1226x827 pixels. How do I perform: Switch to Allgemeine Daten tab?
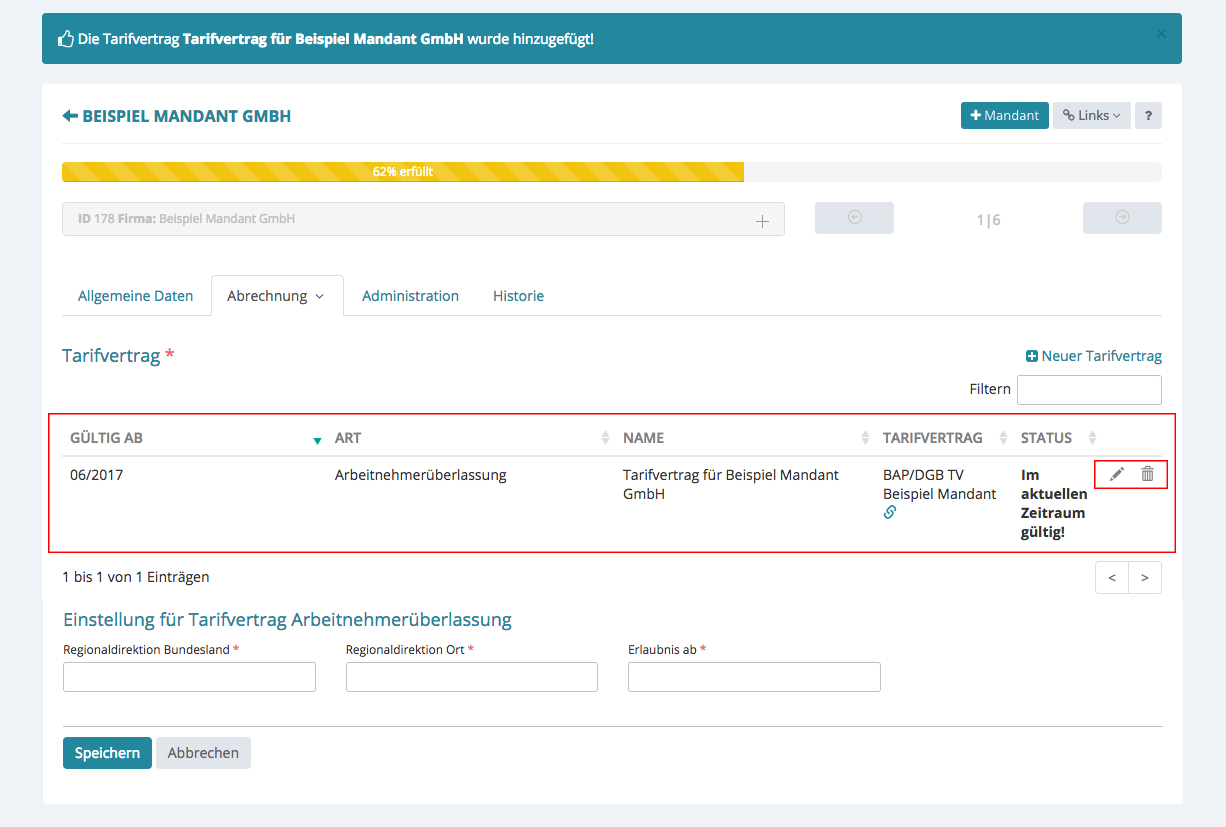(135, 296)
